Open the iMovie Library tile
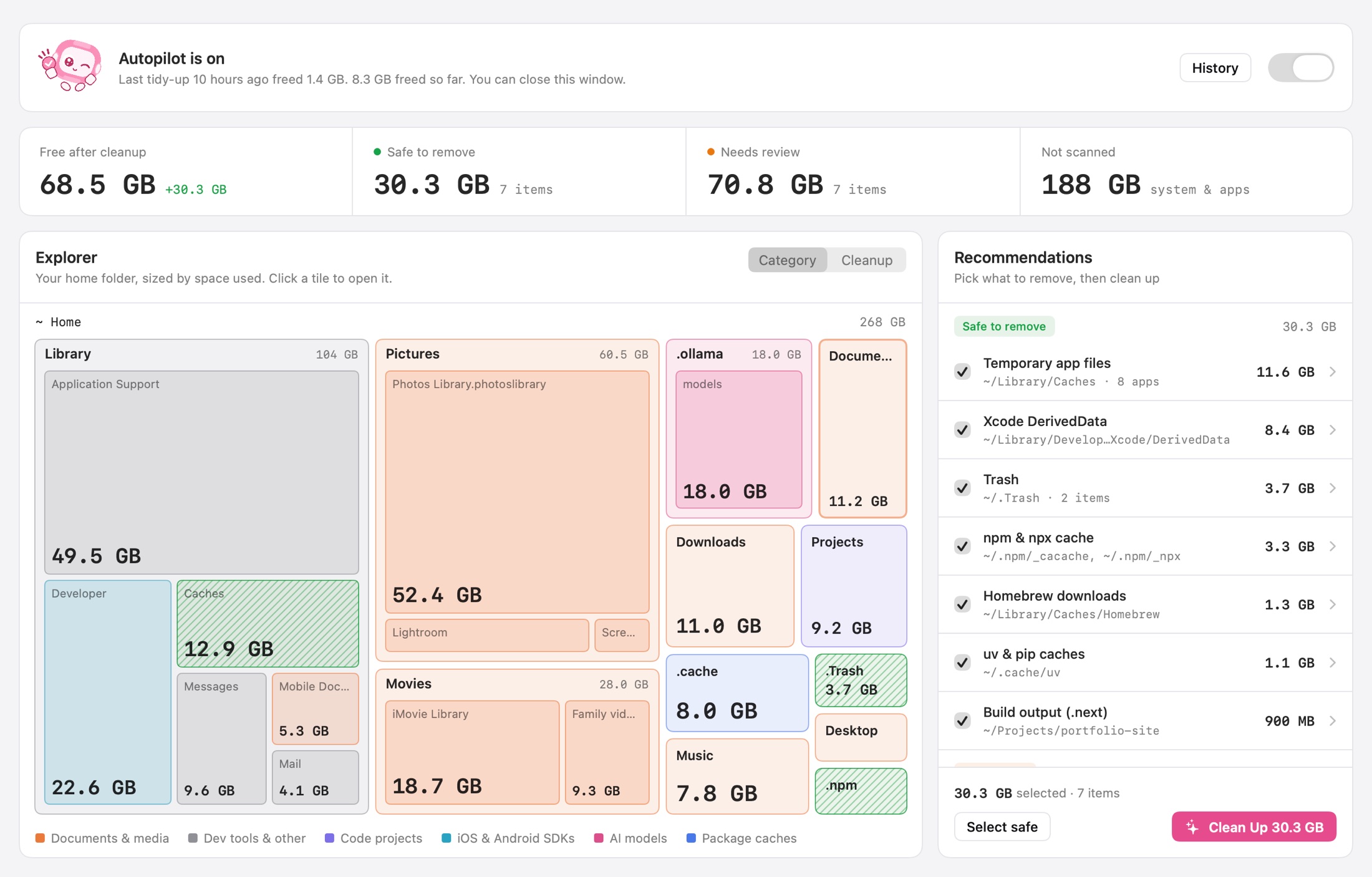 [472, 752]
